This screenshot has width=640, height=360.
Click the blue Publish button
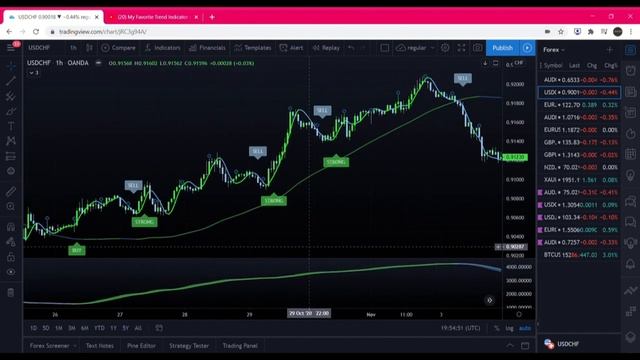pos(502,48)
